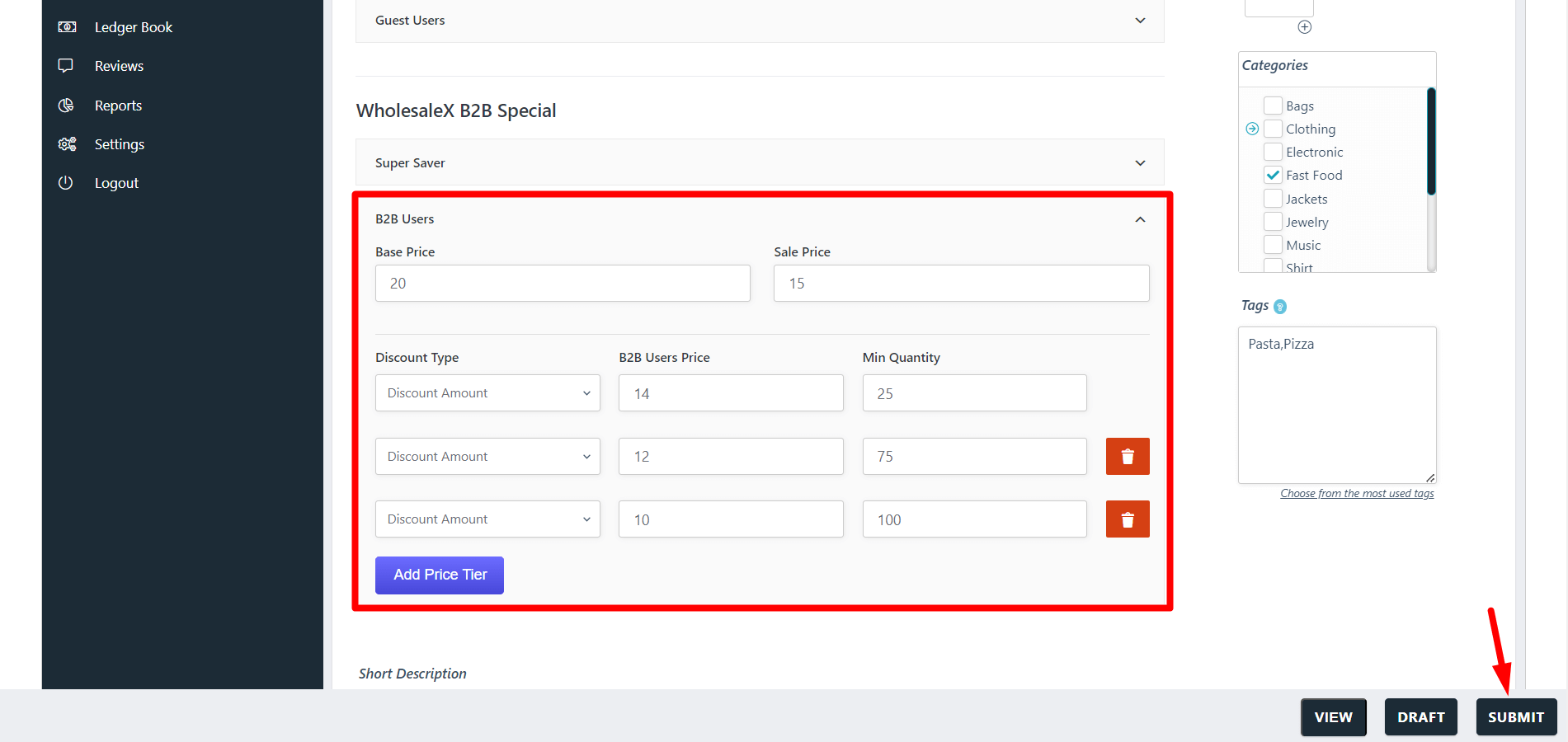Click the Reports pie chart icon
The height and width of the screenshot is (742, 1568).
click(66, 106)
